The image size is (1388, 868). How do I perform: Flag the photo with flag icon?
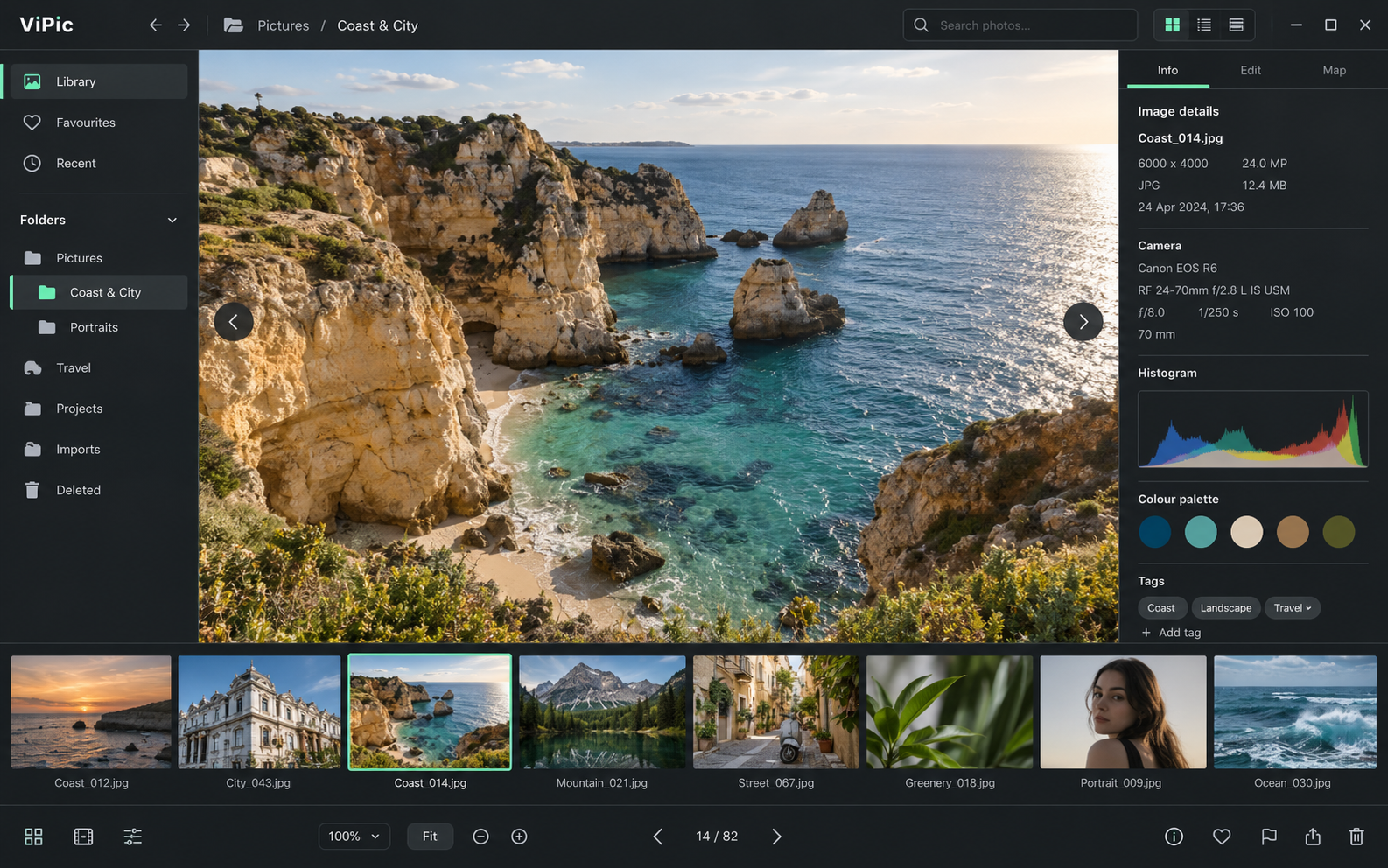pos(1269,836)
